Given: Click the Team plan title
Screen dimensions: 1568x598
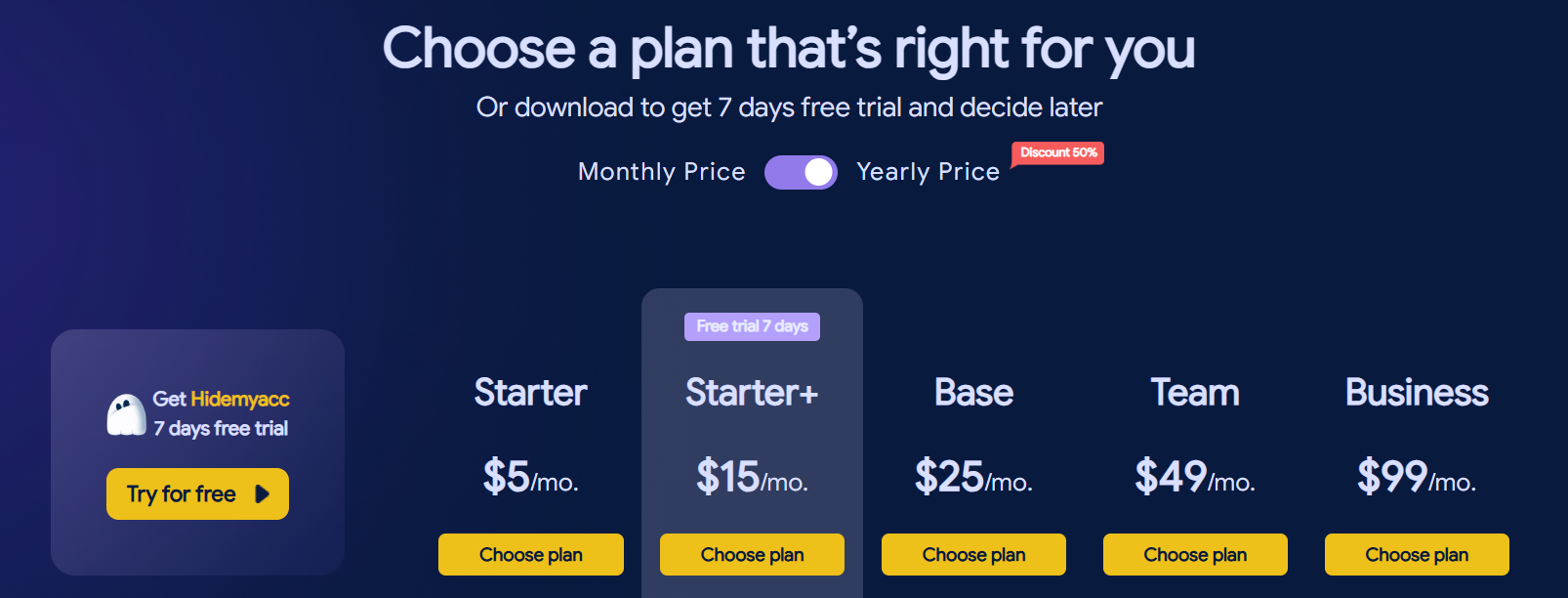Looking at the screenshot, I should click(1195, 393).
